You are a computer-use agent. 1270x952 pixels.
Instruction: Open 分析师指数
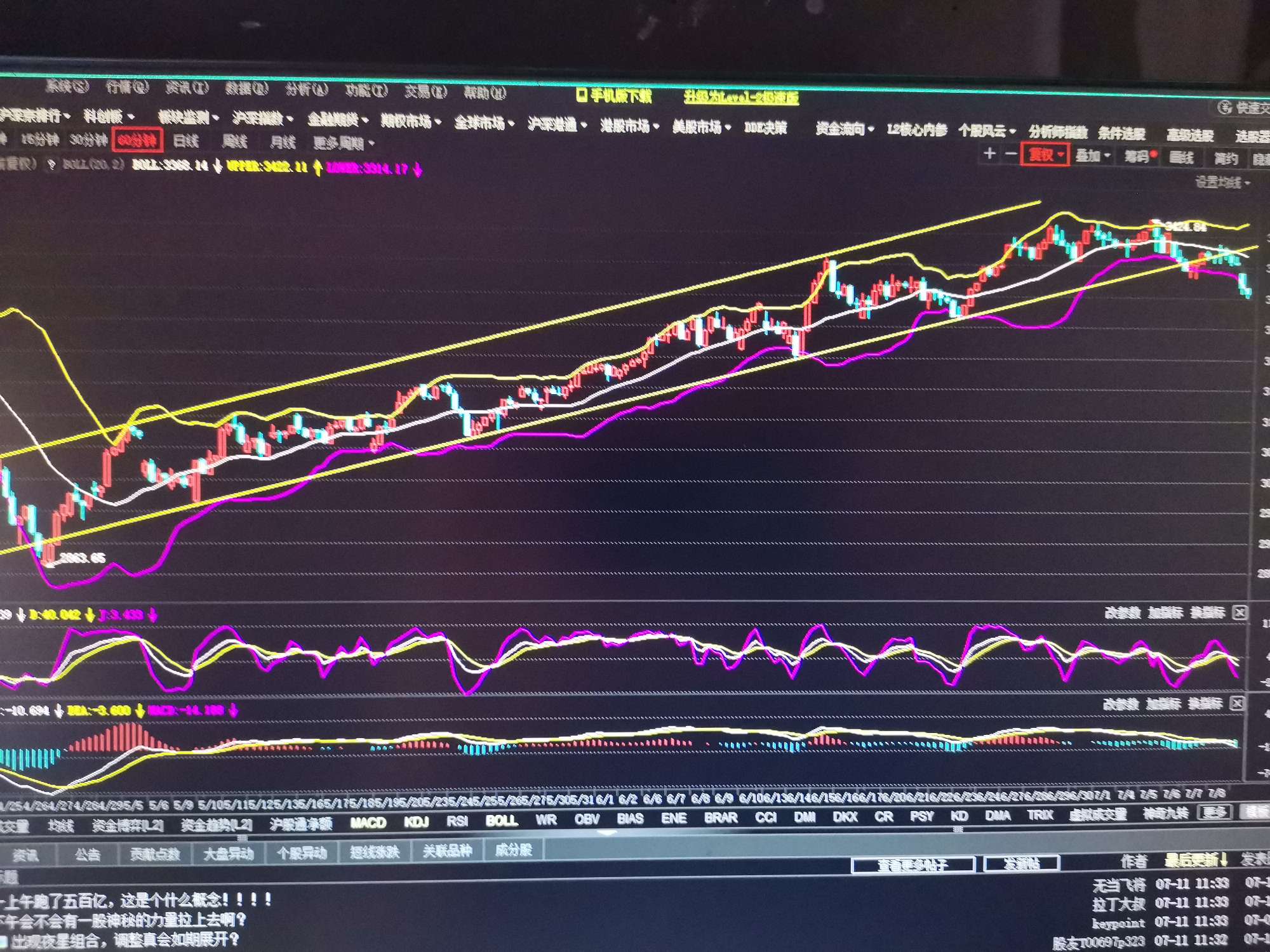[x=1059, y=133]
